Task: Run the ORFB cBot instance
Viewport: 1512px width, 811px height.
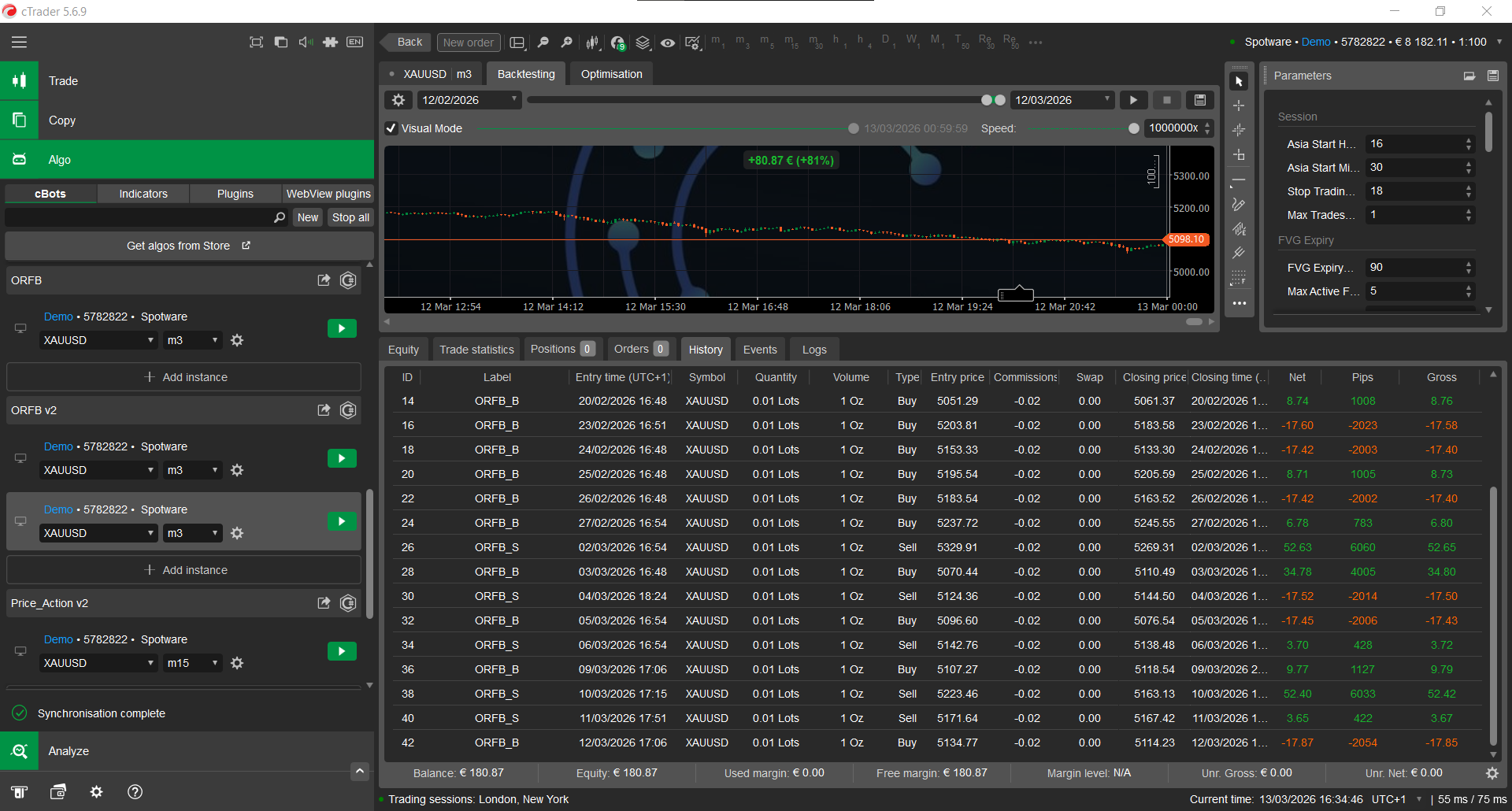Action: pyautogui.click(x=342, y=328)
